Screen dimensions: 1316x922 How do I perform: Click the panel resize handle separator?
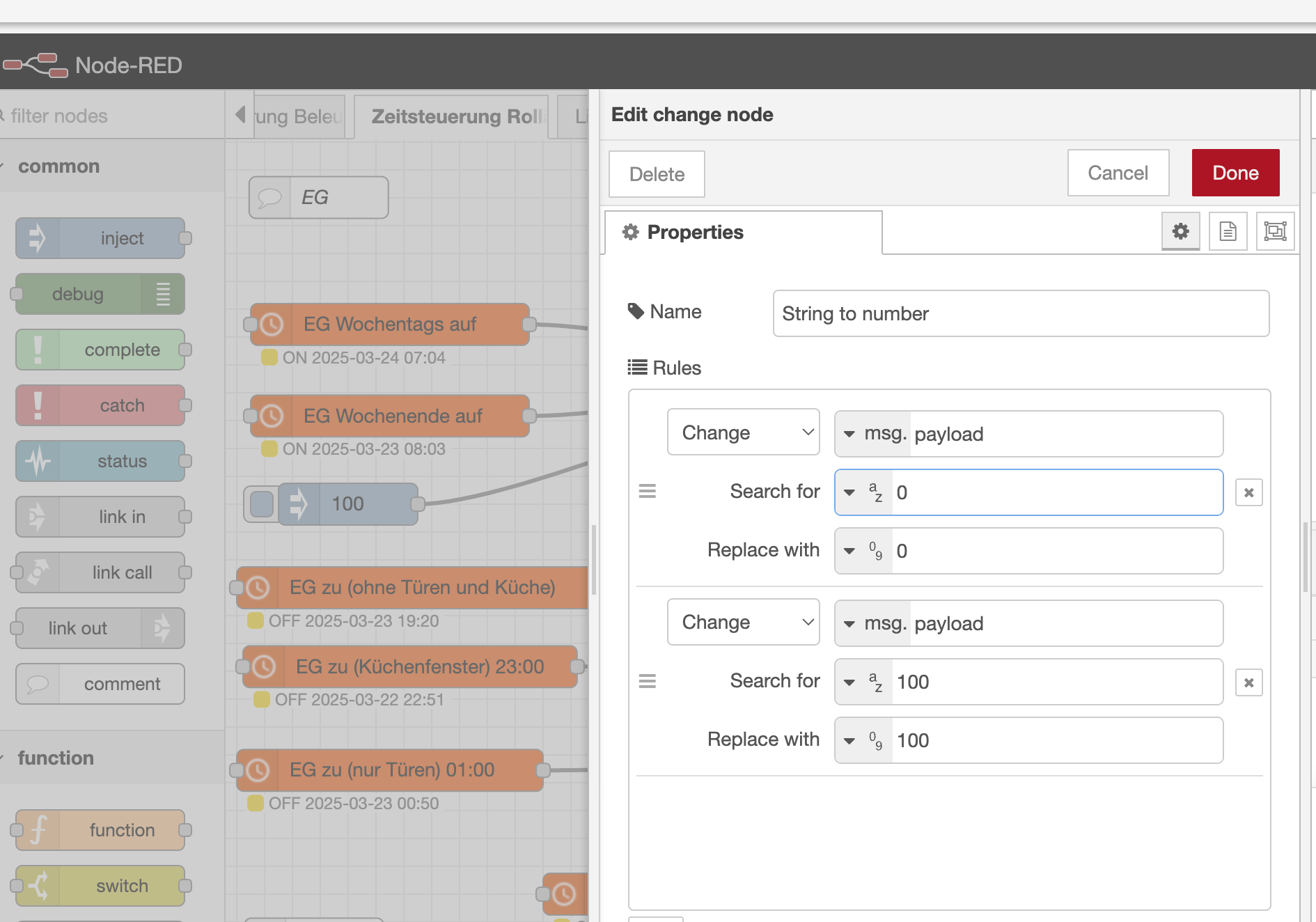[594, 560]
